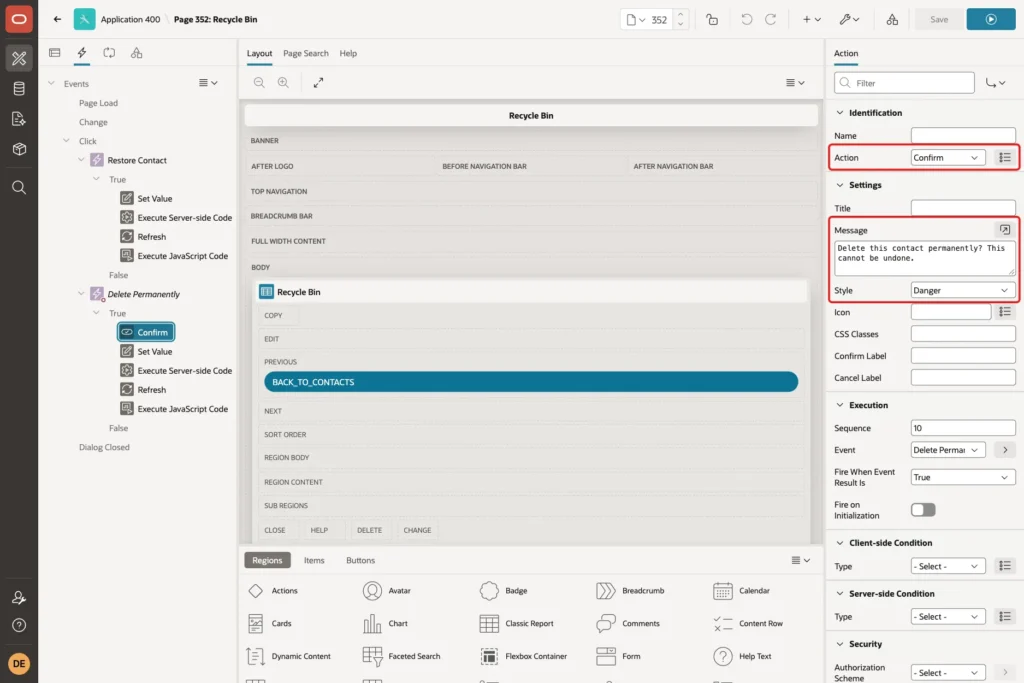Run the page with the play button

(991, 19)
